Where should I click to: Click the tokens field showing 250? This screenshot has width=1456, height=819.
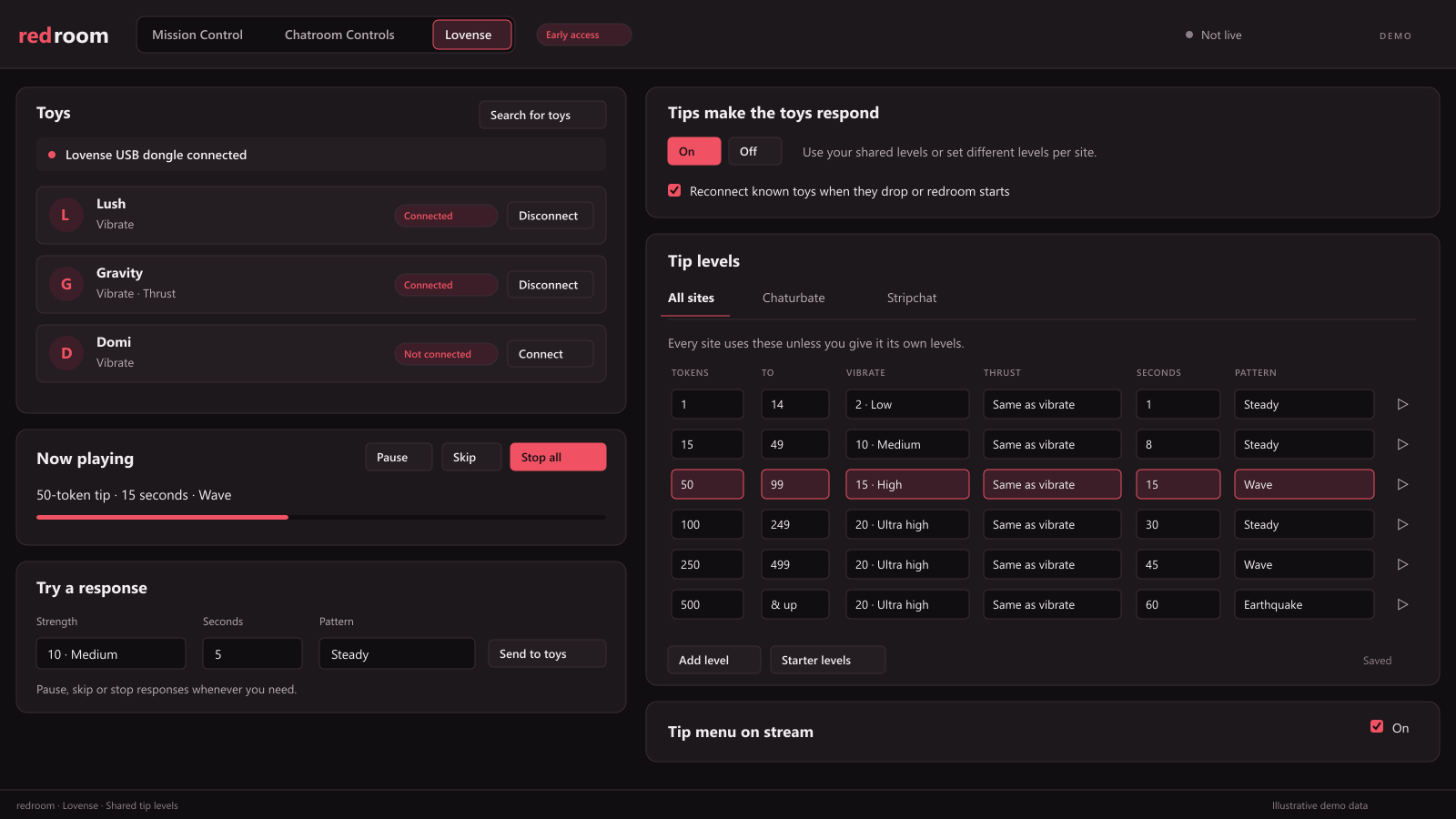707,564
